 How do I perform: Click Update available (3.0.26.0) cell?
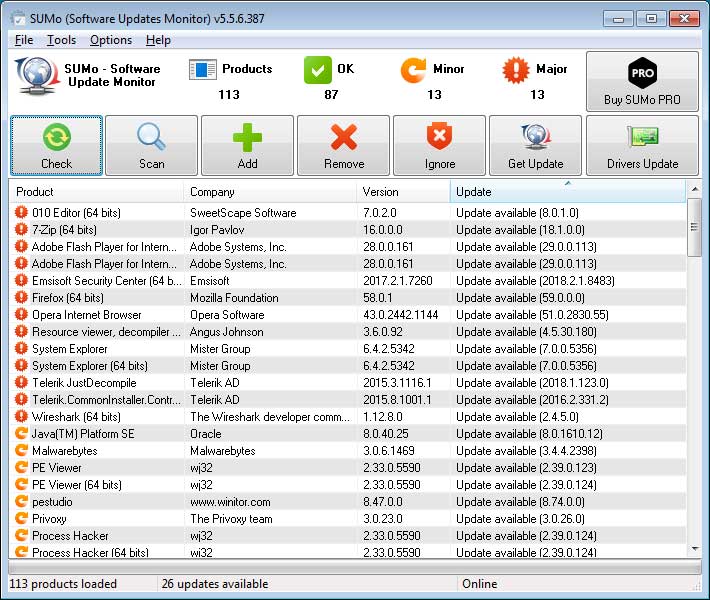click(x=520, y=519)
